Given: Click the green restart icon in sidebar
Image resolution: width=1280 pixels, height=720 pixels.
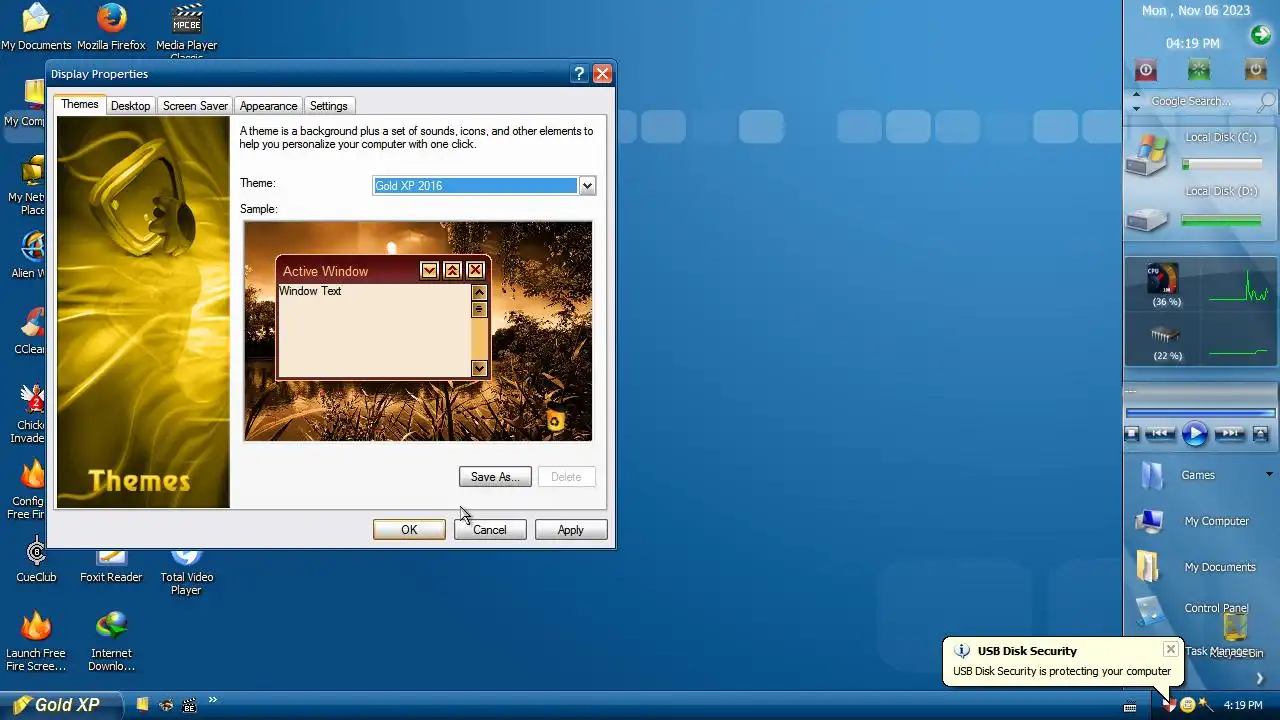Looking at the screenshot, I should click(x=1199, y=70).
